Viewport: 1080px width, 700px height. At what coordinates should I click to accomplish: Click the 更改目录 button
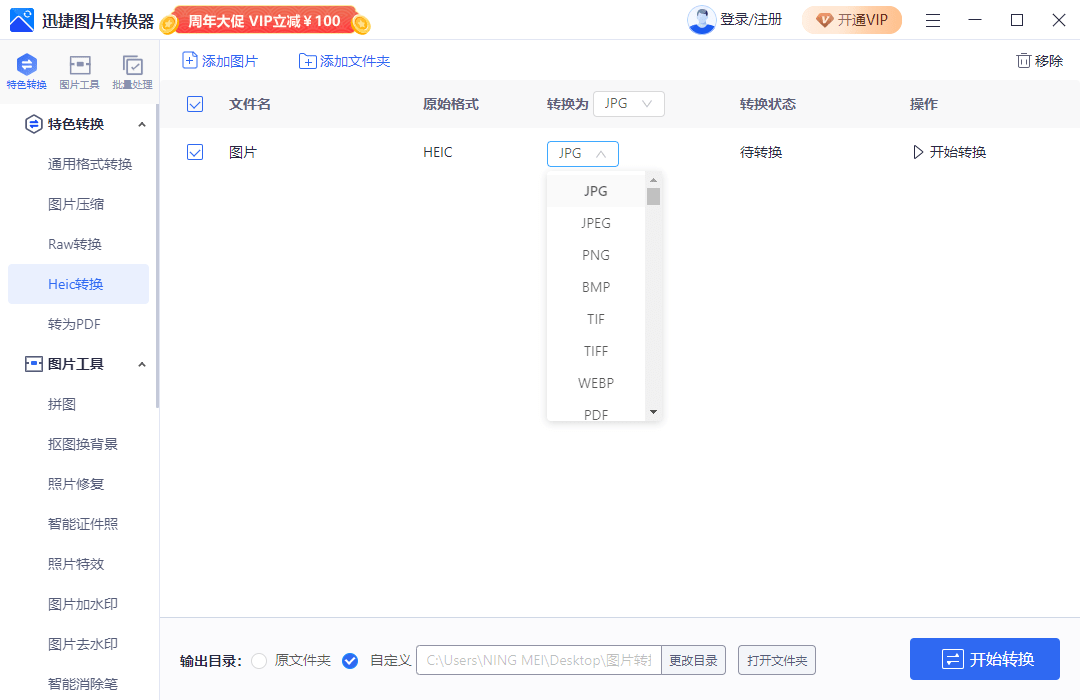pyautogui.click(x=693, y=661)
